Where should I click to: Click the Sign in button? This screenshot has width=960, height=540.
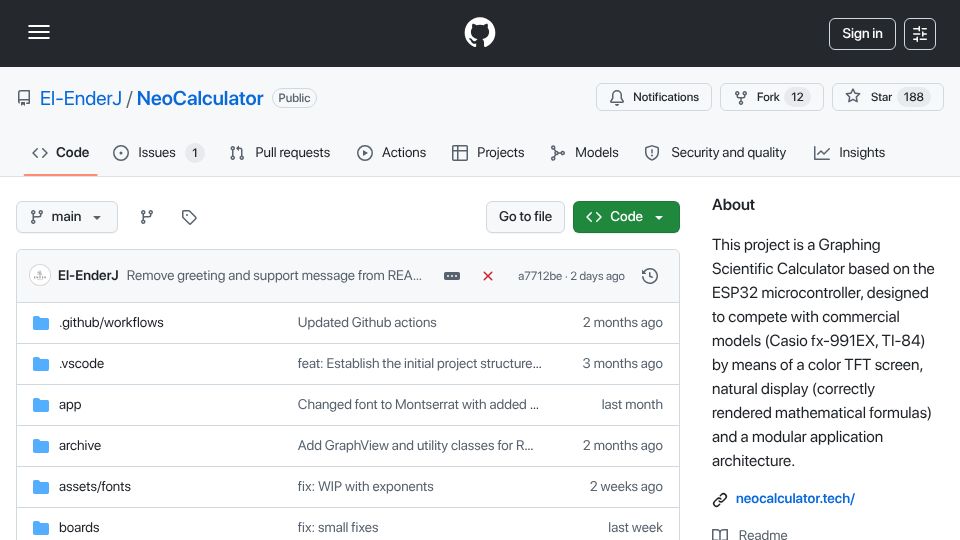point(862,34)
